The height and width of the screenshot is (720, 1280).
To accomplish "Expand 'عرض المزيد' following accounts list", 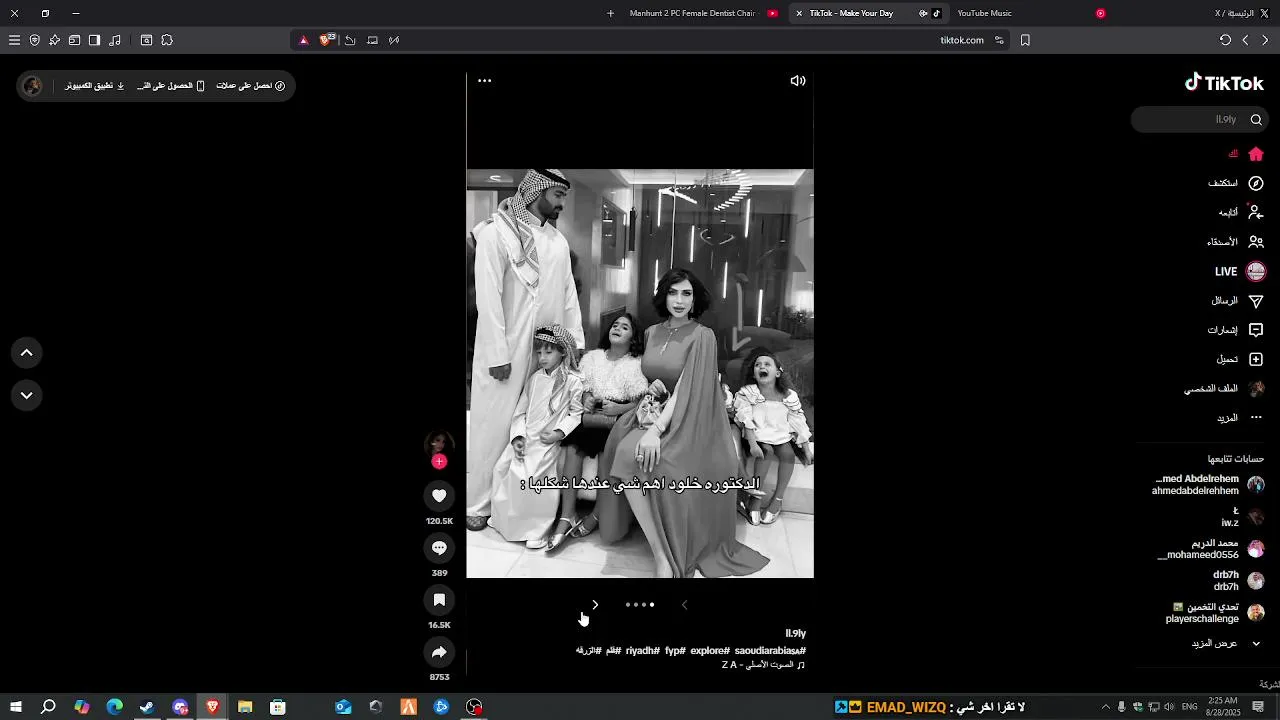I will pyautogui.click(x=1227, y=643).
